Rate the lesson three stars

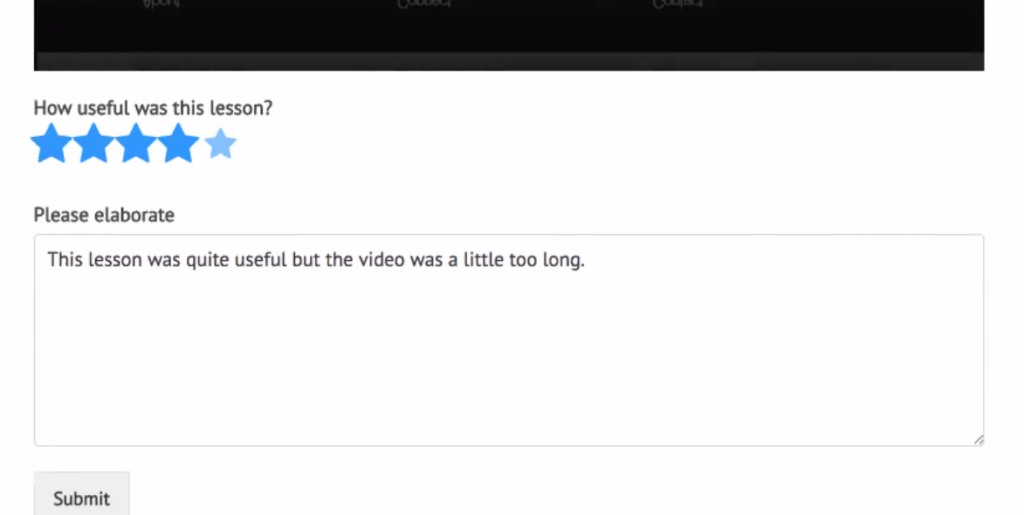pos(136,143)
